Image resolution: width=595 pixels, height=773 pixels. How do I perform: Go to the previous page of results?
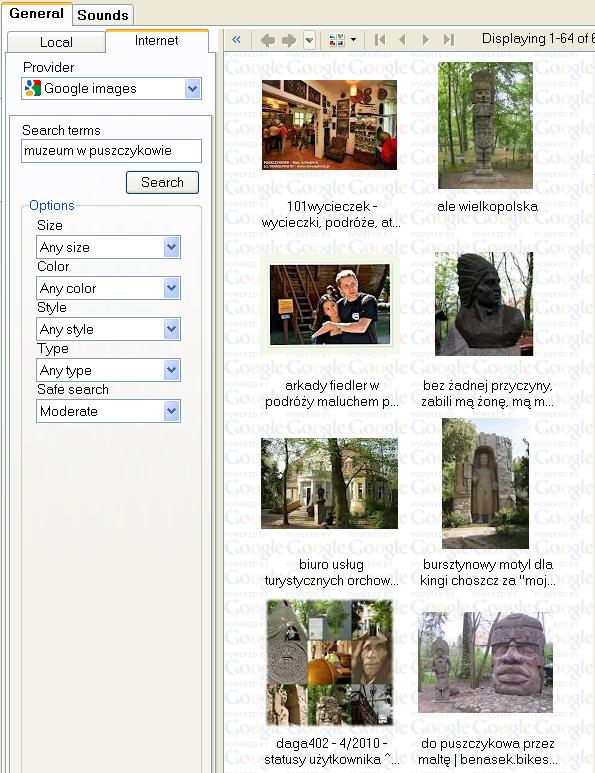402,40
